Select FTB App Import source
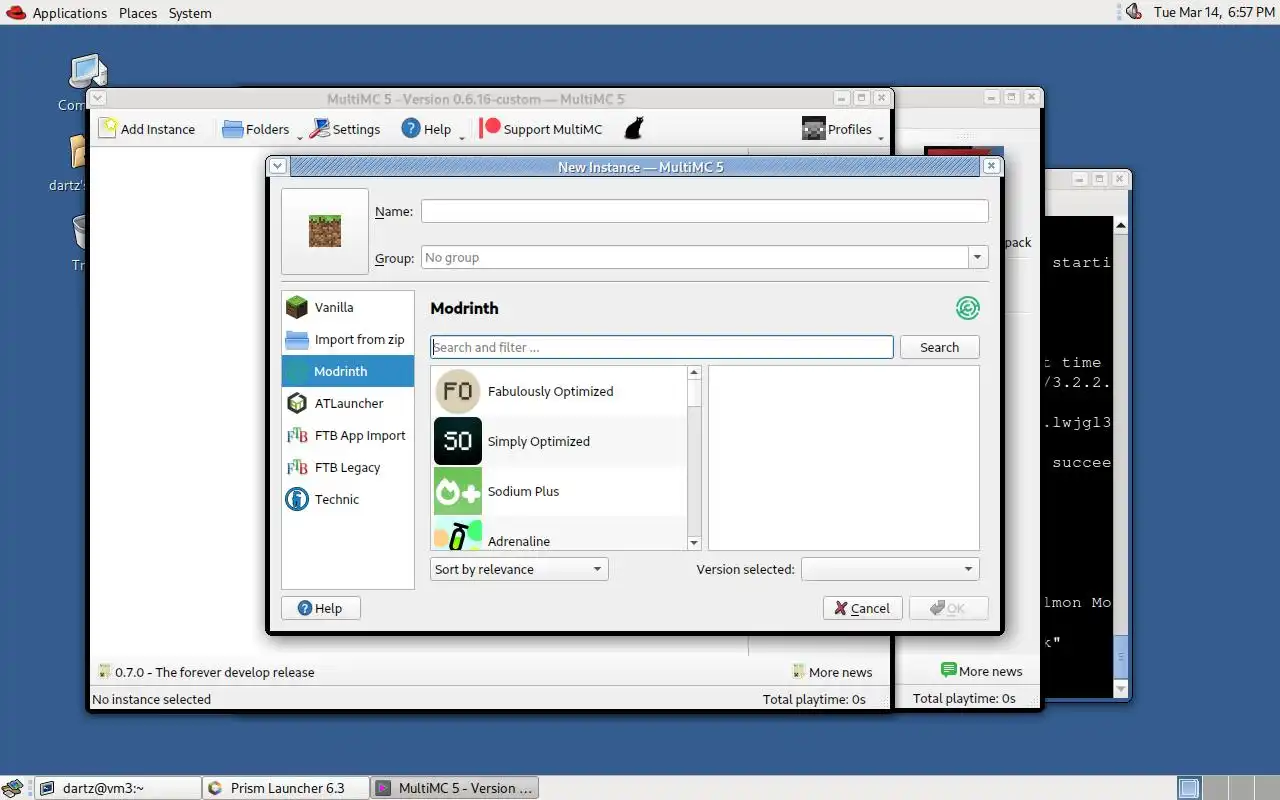 pos(348,435)
